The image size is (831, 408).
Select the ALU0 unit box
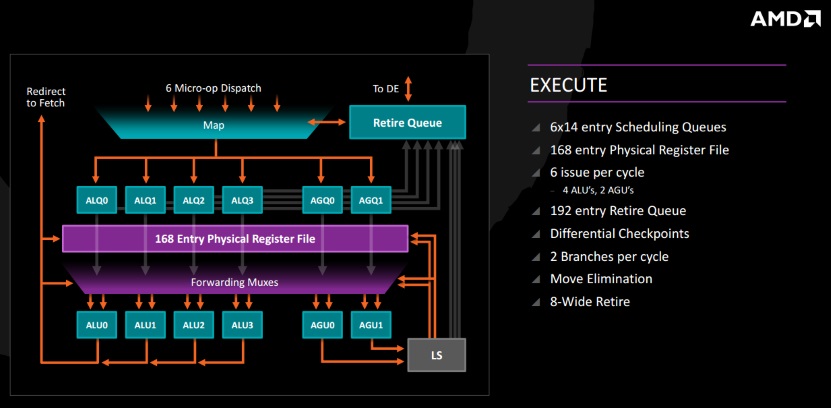coord(96,325)
